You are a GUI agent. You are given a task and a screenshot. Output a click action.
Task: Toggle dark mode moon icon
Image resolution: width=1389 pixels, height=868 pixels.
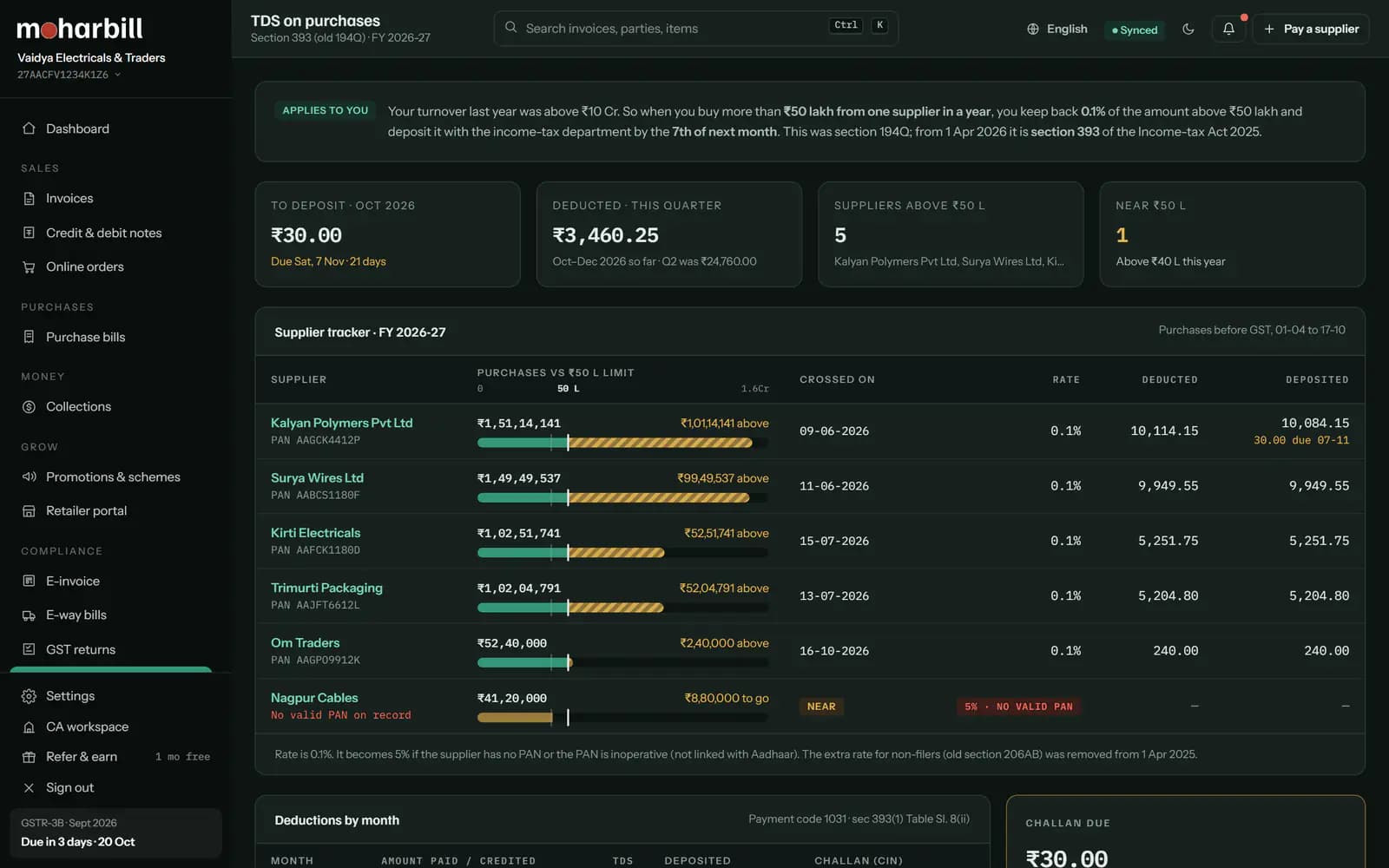(x=1188, y=29)
